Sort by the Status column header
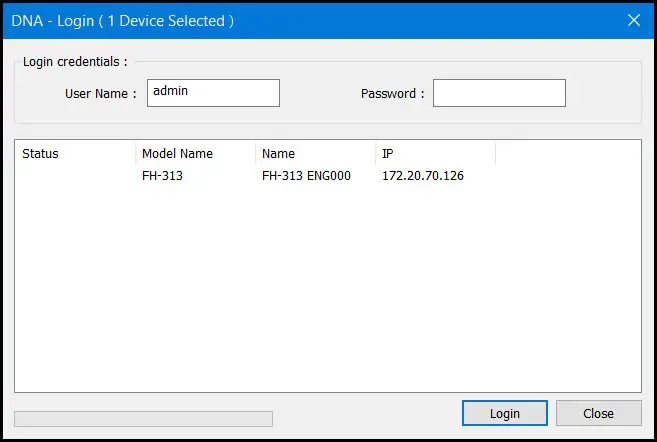The width and height of the screenshot is (657, 442). click(x=75, y=154)
